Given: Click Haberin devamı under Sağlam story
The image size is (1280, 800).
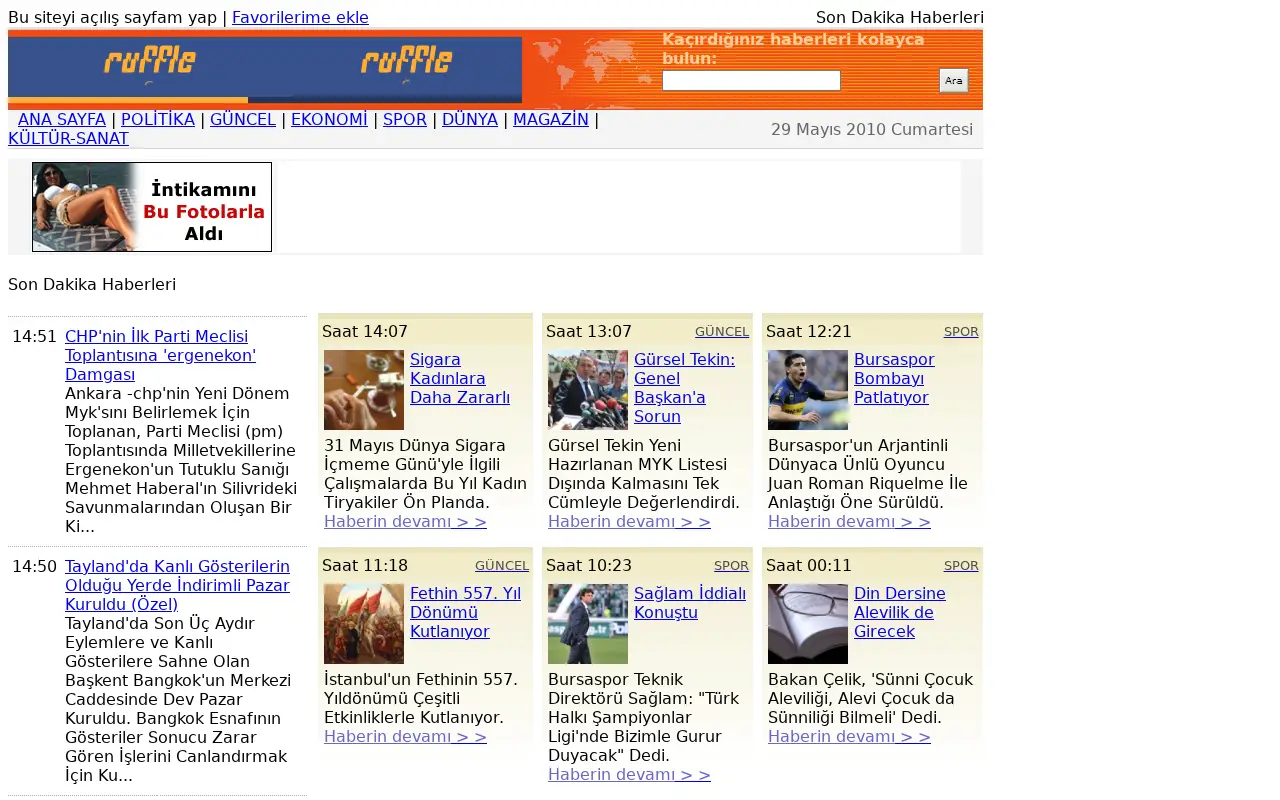Looking at the screenshot, I should pyautogui.click(x=629, y=774).
